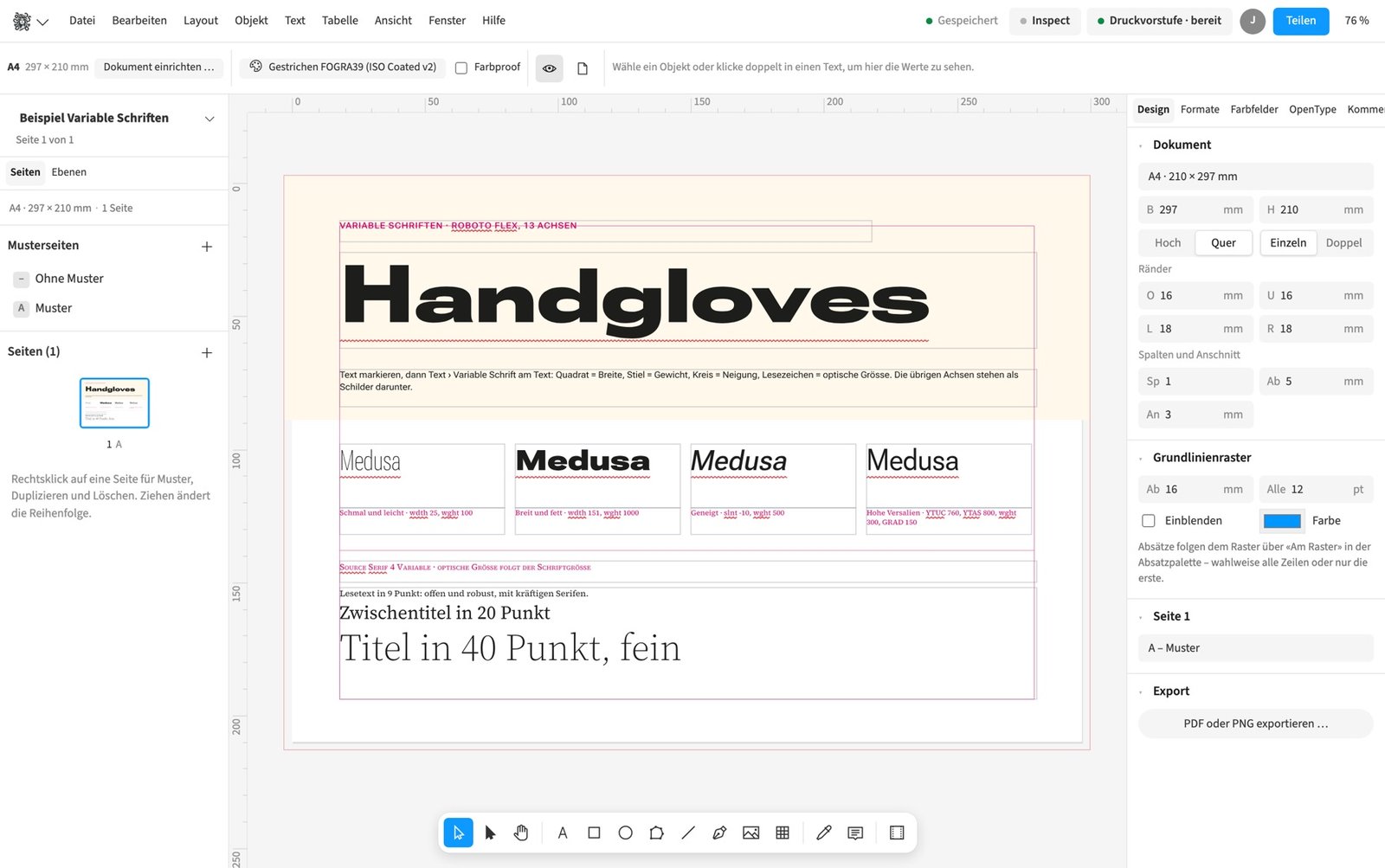
Task: Open the Layout menu
Action: coord(201,21)
